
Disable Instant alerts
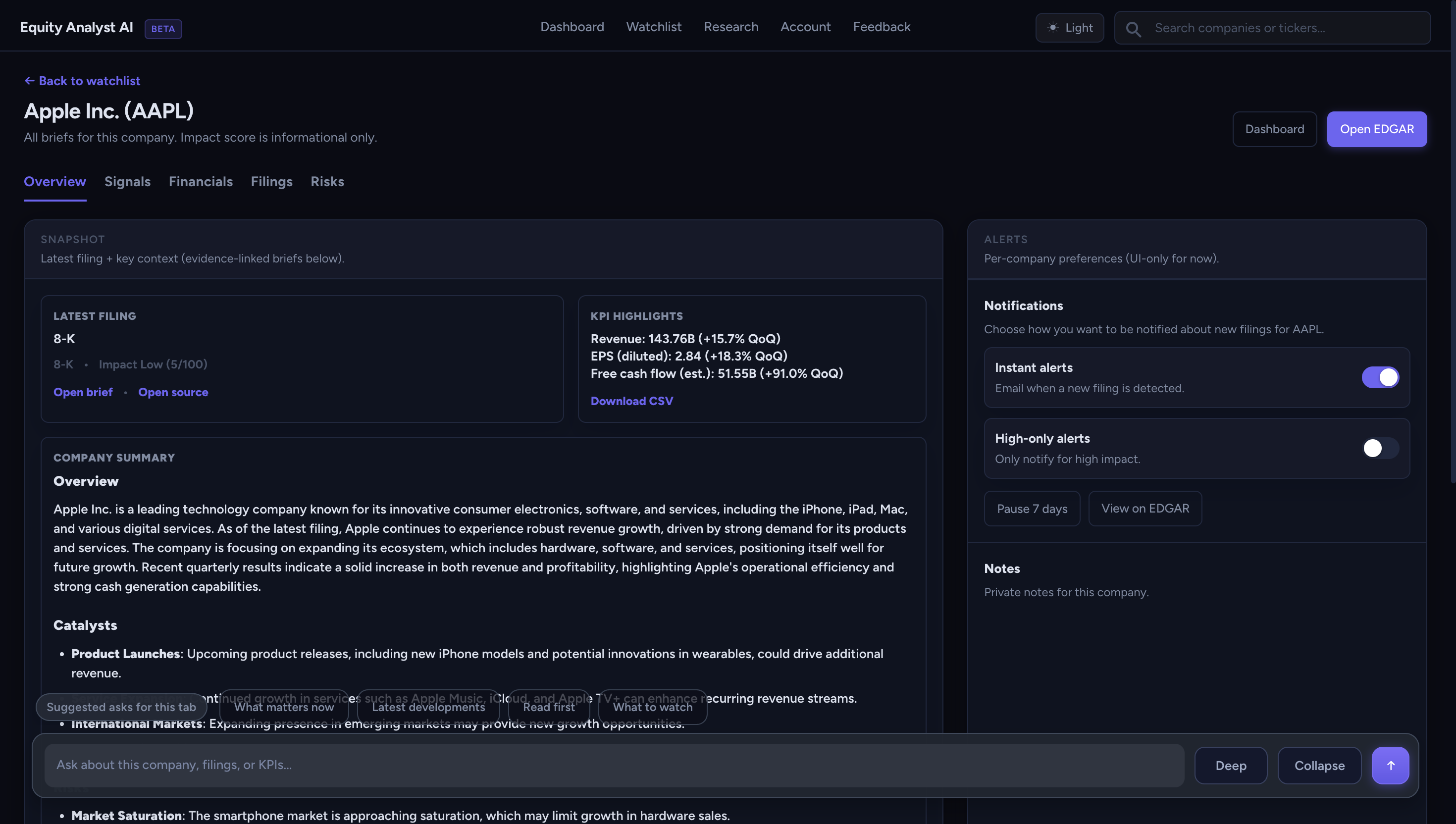point(1380,377)
